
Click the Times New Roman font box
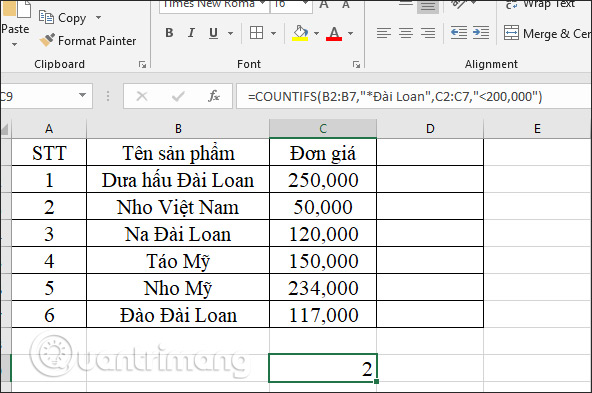coord(214,6)
